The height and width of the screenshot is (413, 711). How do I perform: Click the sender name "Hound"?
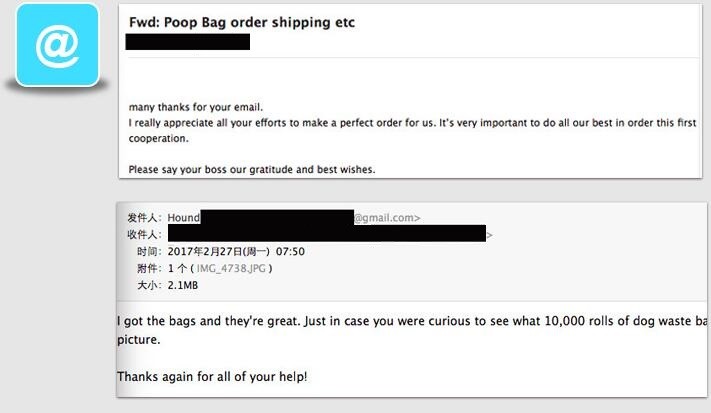point(183,217)
